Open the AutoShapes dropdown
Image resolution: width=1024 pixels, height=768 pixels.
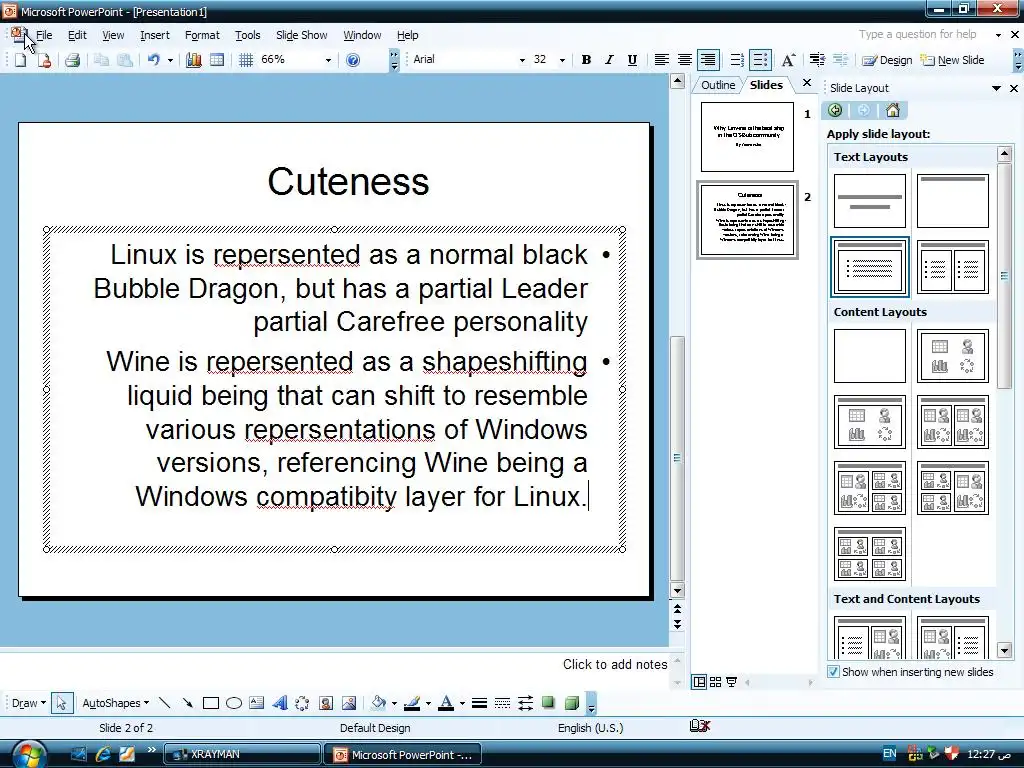click(x=116, y=703)
